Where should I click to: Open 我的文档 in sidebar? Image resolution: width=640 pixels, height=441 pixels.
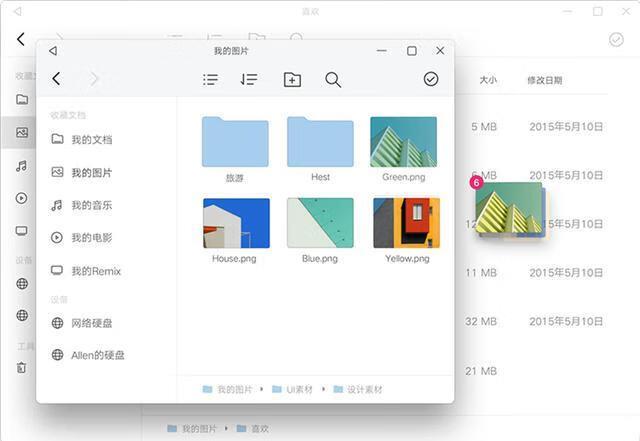pyautogui.click(x=91, y=140)
